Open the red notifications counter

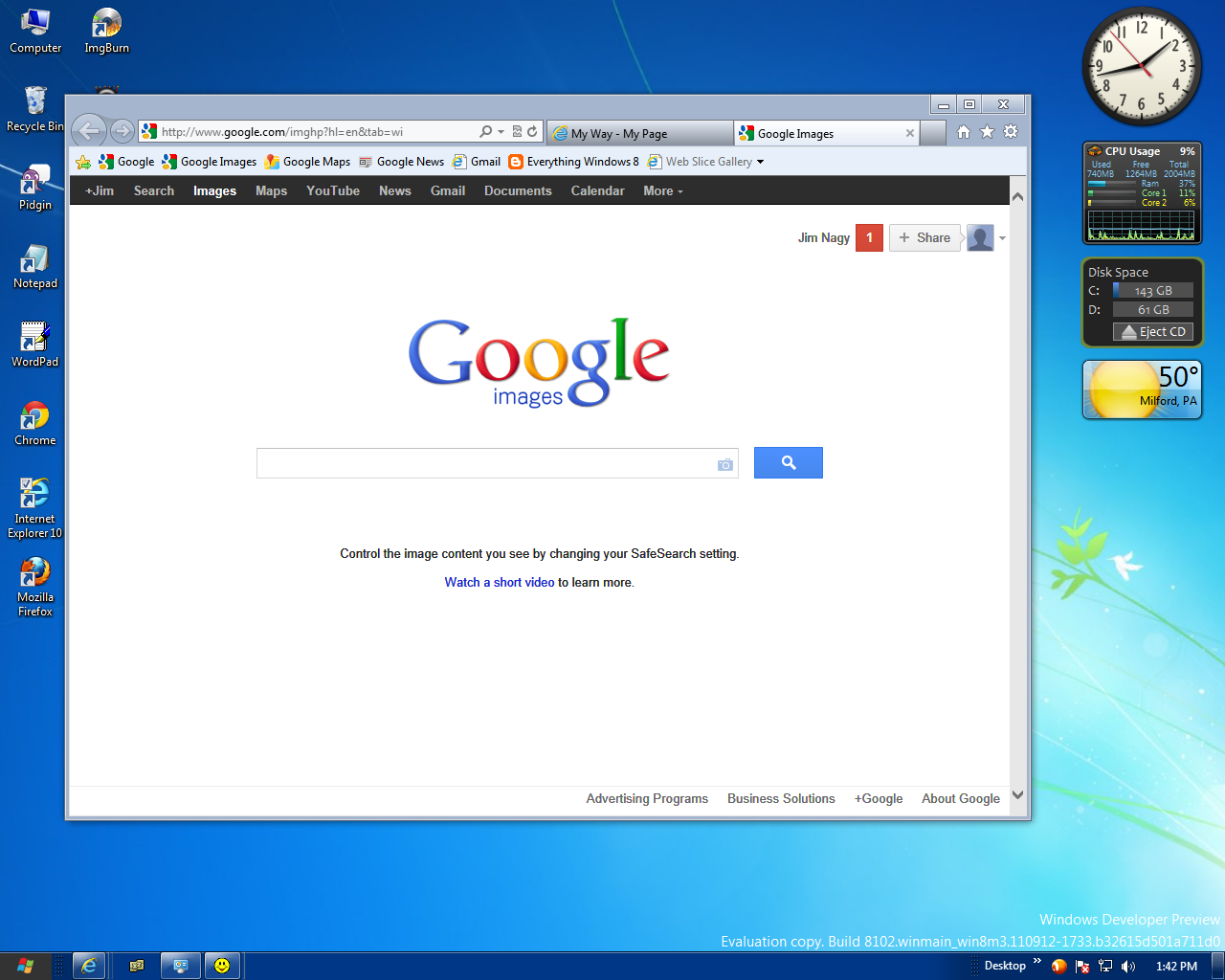[869, 237]
